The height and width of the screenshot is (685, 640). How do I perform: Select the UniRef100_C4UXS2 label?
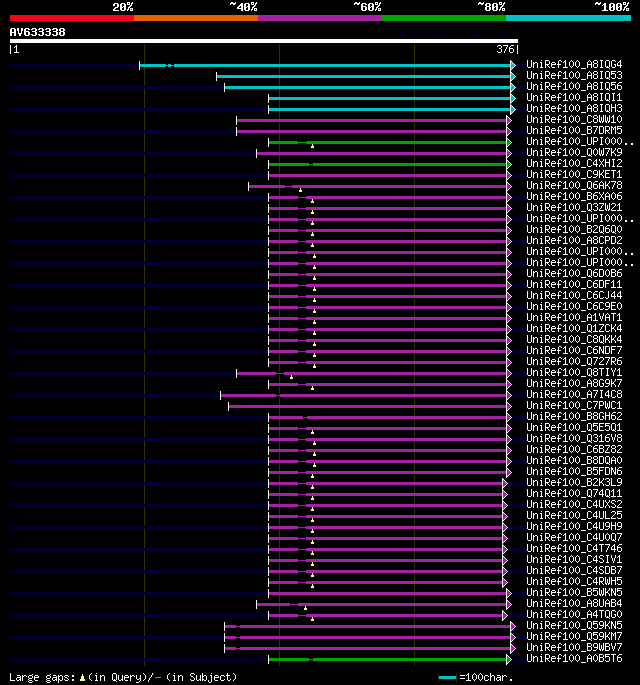[x=574, y=505]
